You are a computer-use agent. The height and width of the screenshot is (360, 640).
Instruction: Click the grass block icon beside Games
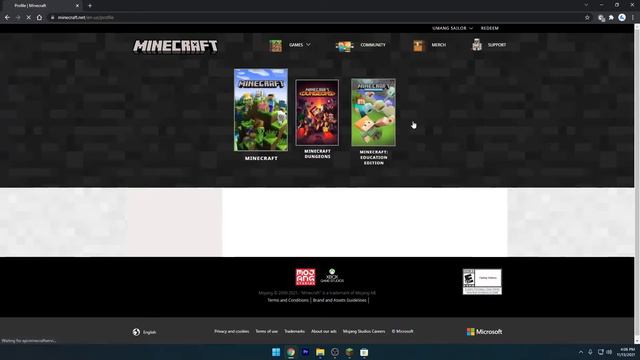(x=276, y=45)
